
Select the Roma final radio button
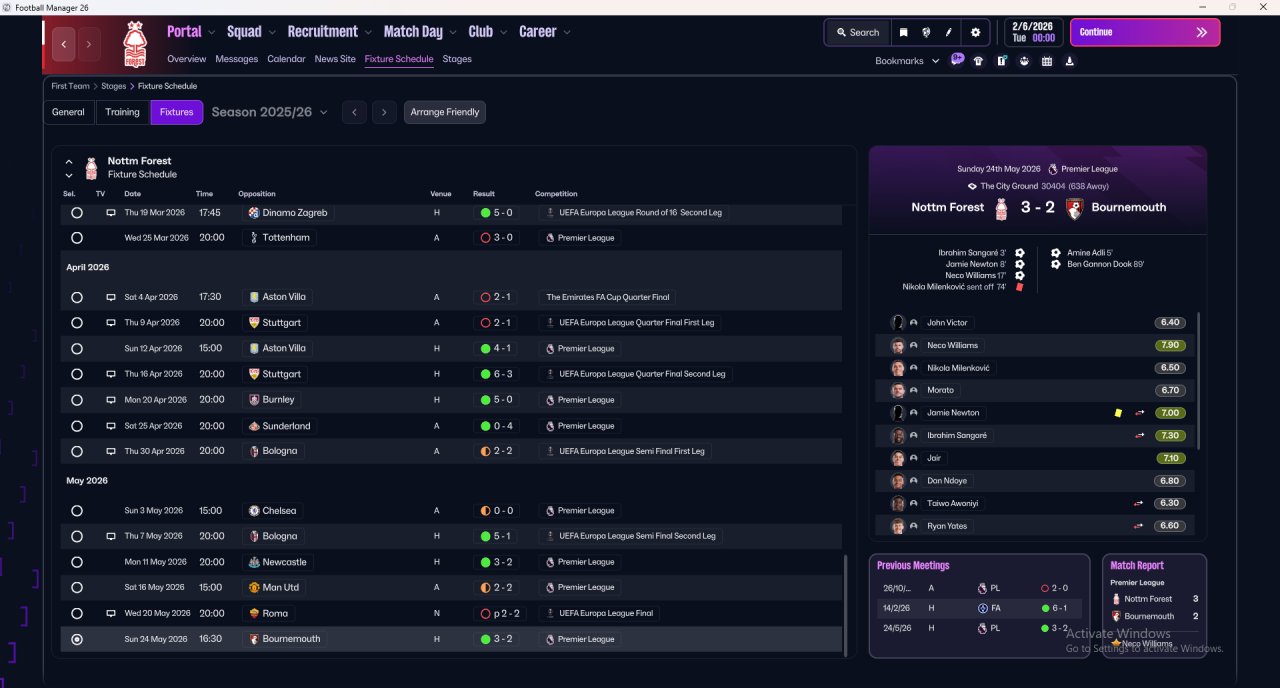[77, 613]
